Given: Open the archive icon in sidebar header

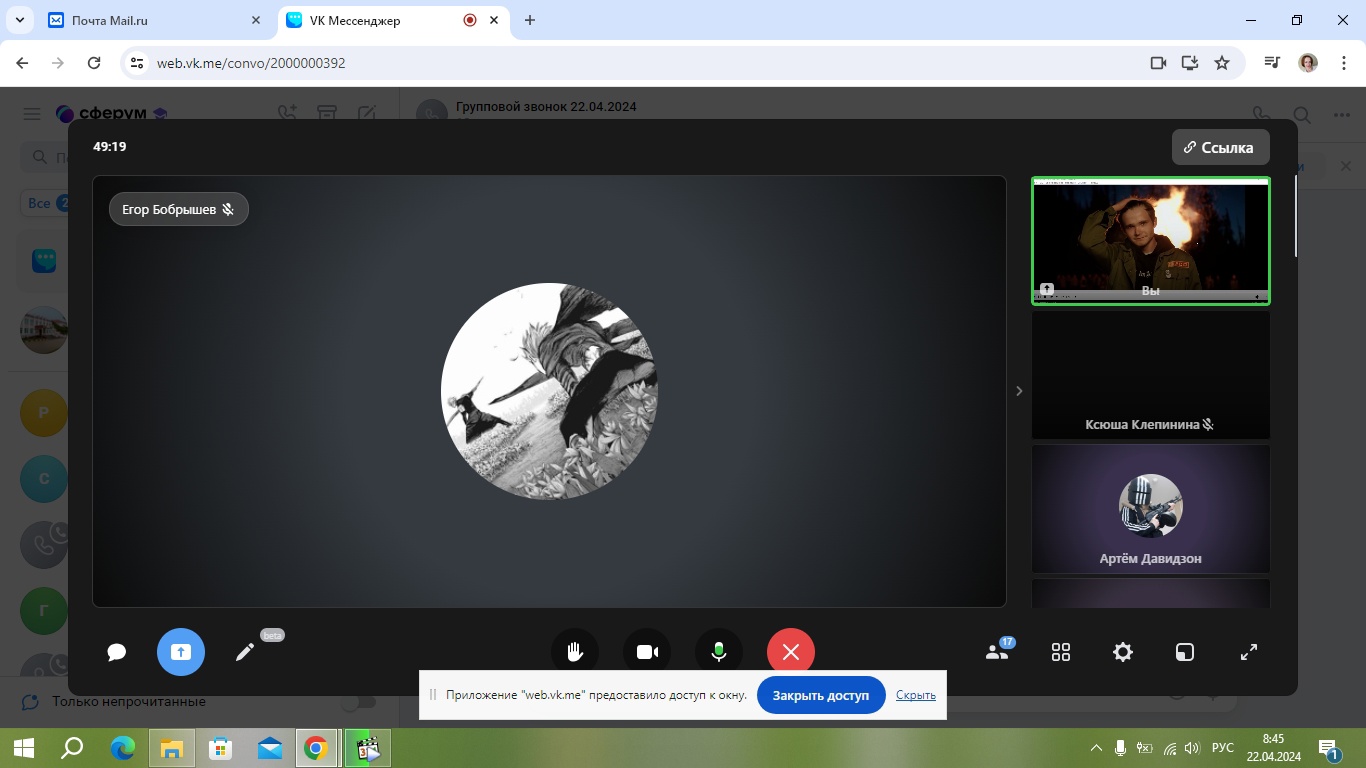Looking at the screenshot, I should coord(327,114).
